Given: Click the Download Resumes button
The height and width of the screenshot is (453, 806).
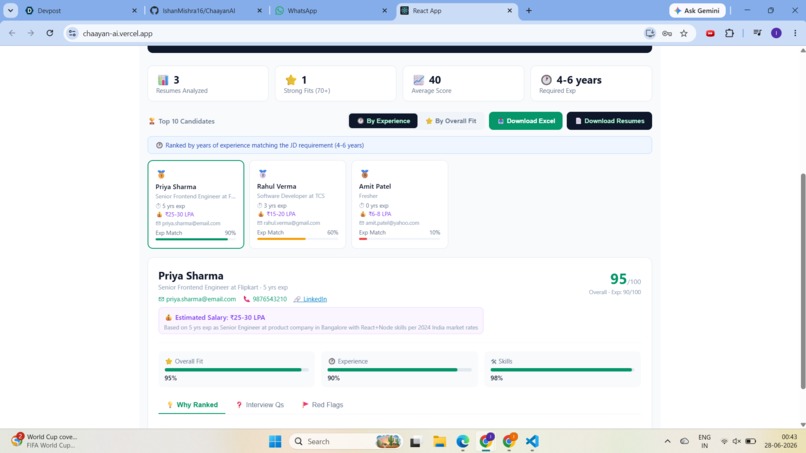Looking at the screenshot, I should point(609,121).
